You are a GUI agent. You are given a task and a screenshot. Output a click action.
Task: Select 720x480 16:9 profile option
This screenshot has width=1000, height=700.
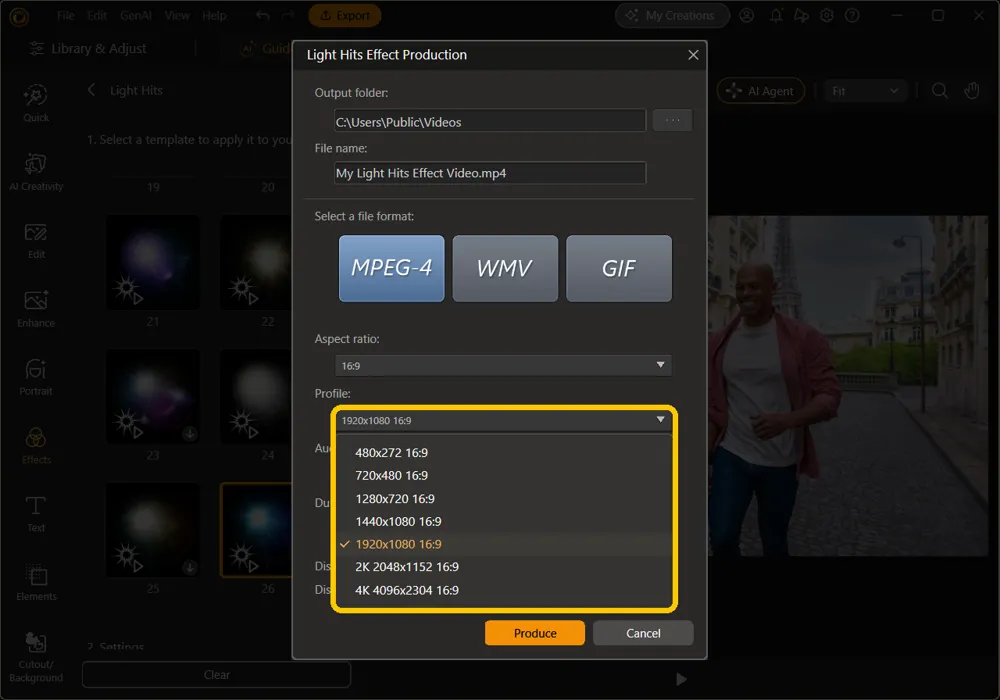504,476
